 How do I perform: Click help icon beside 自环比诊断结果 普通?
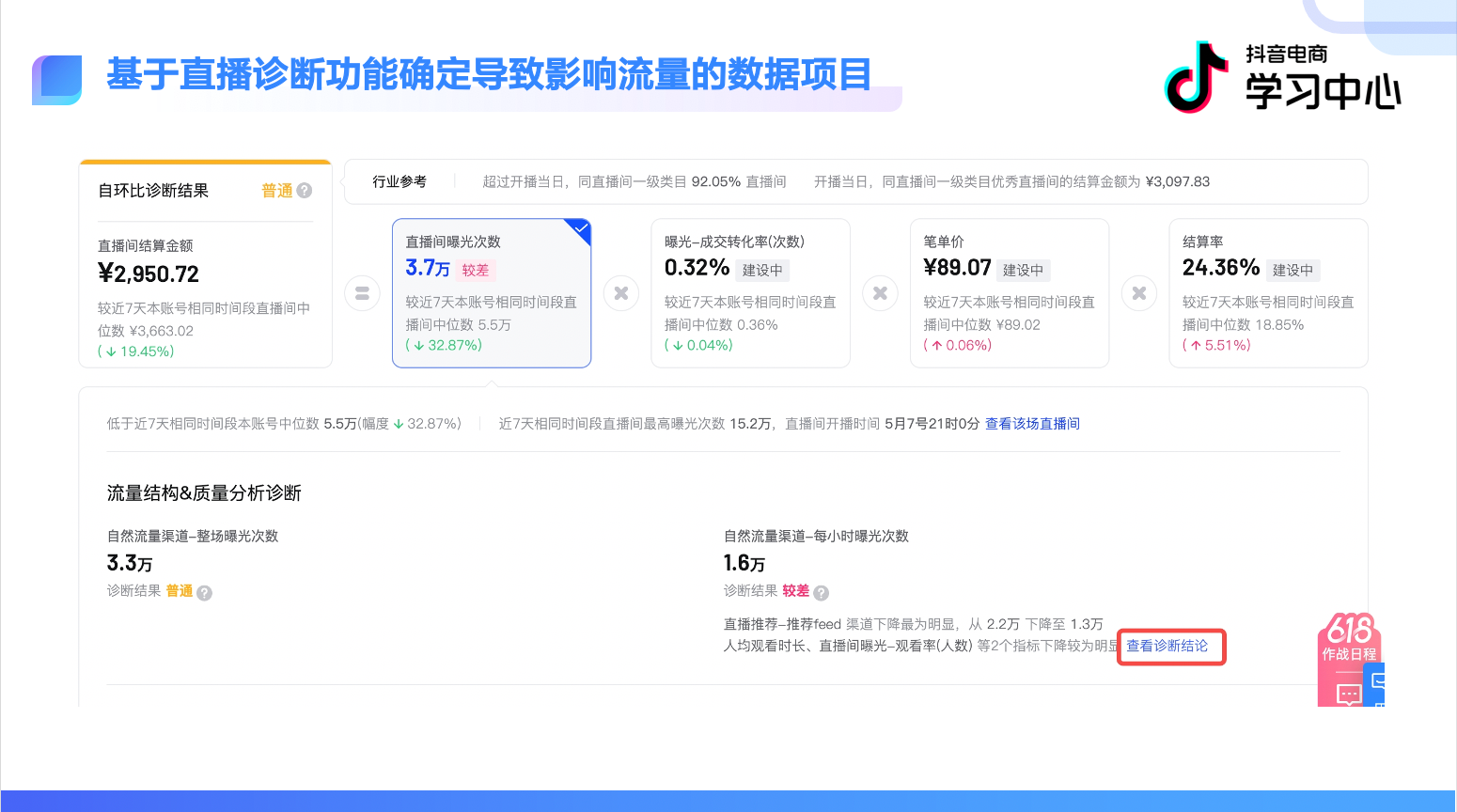305,191
